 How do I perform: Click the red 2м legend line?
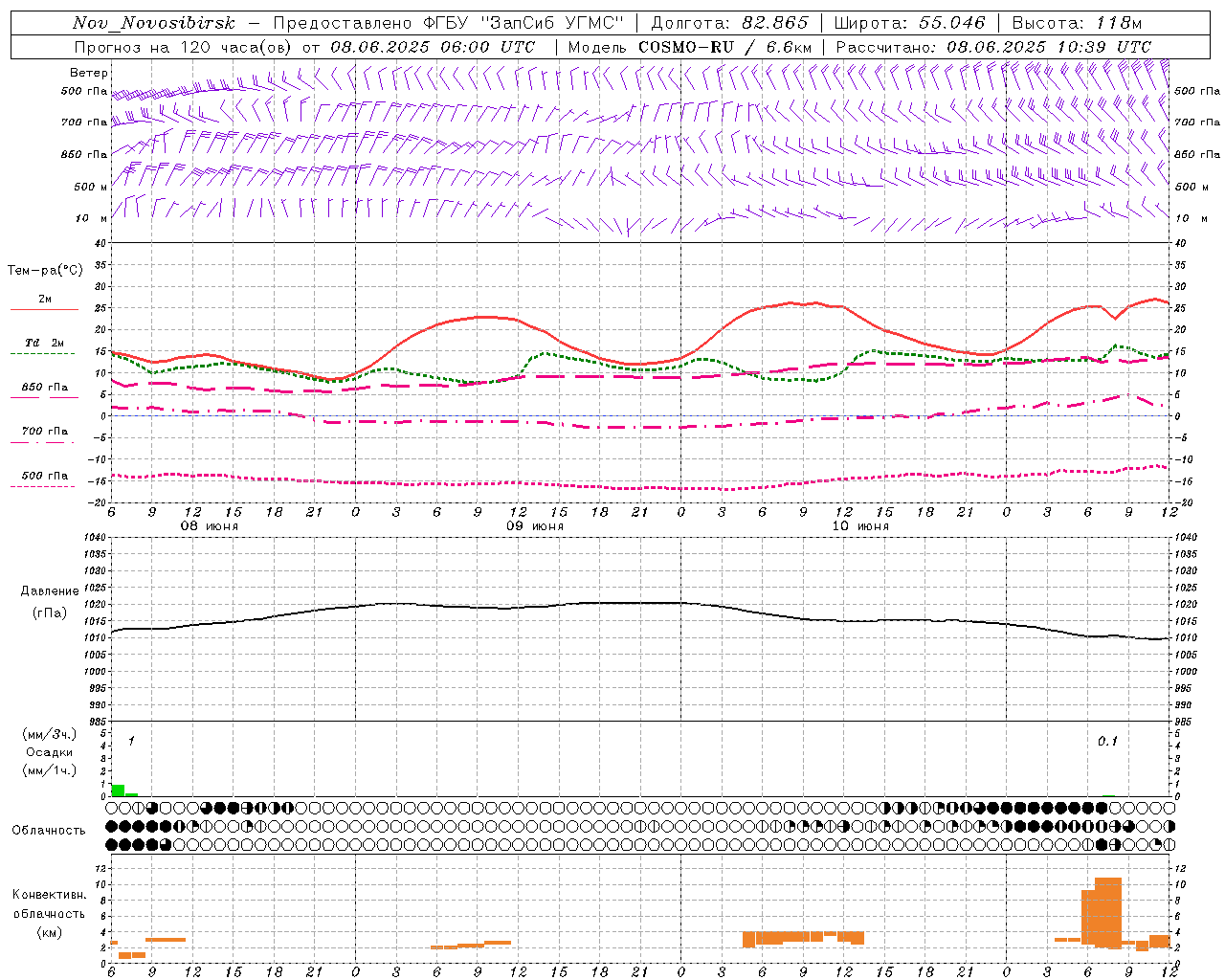(x=44, y=310)
